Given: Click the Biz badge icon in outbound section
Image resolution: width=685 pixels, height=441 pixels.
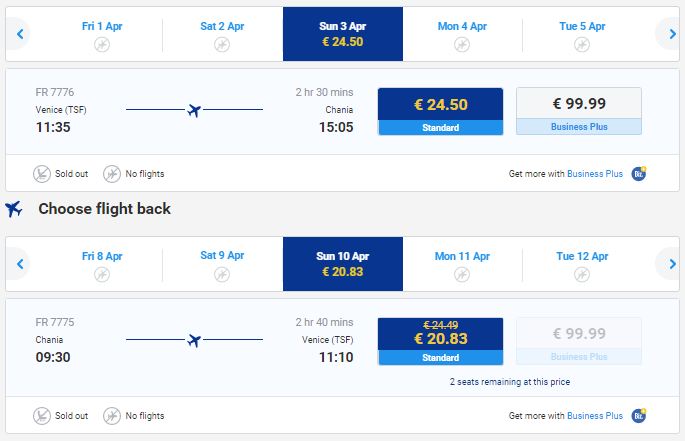Looking at the screenshot, I should click(638, 173).
